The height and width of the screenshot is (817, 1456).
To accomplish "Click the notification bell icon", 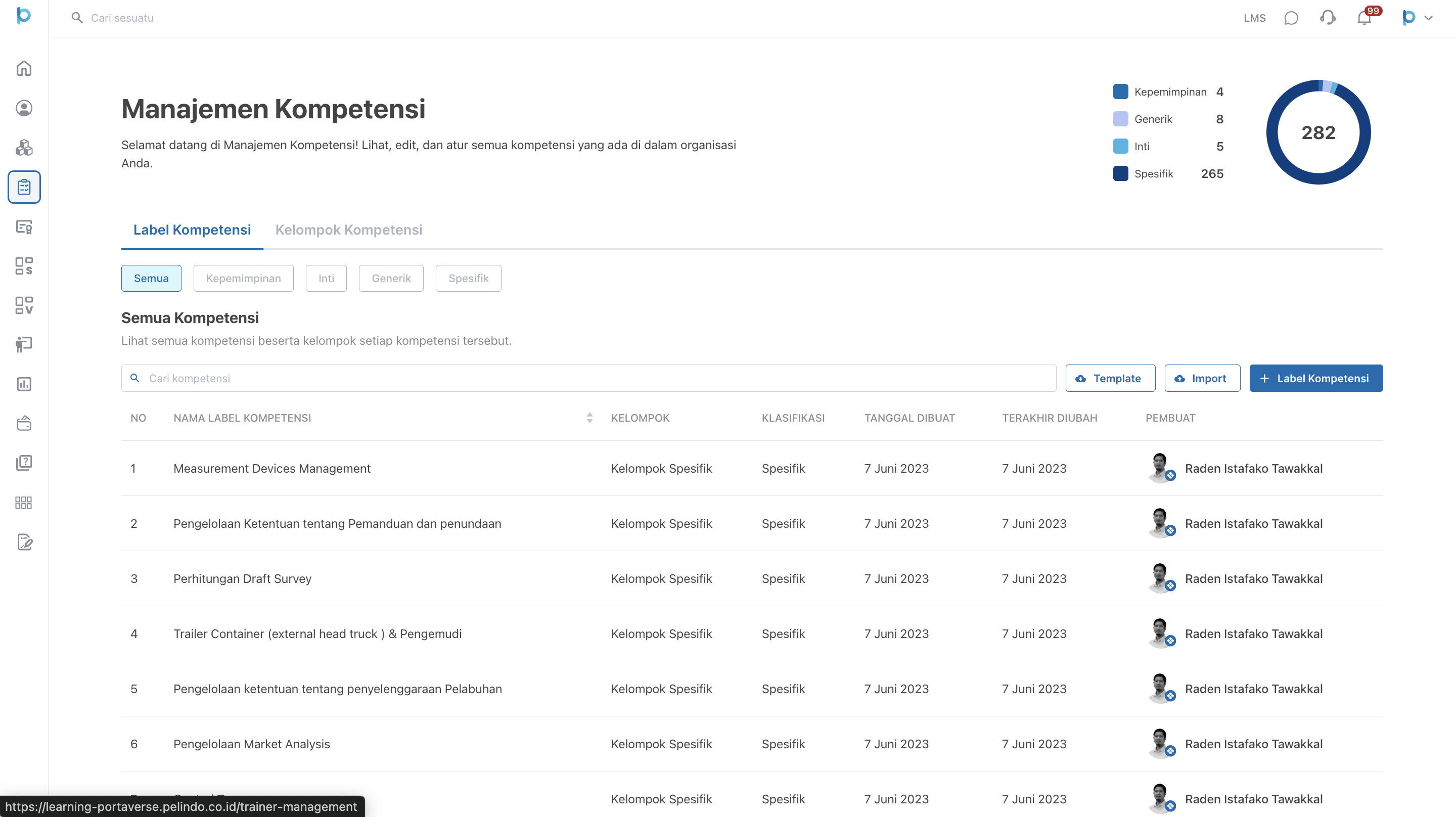I will (1364, 18).
